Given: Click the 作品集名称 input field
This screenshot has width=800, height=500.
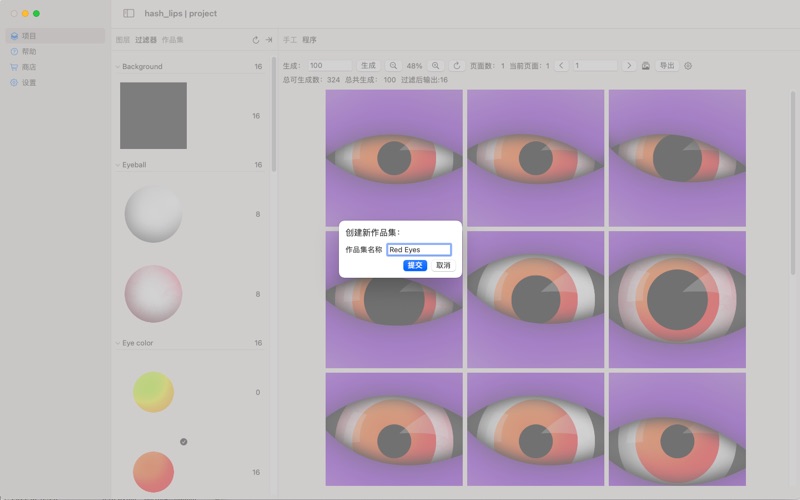Looking at the screenshot, I should (419, 250).
